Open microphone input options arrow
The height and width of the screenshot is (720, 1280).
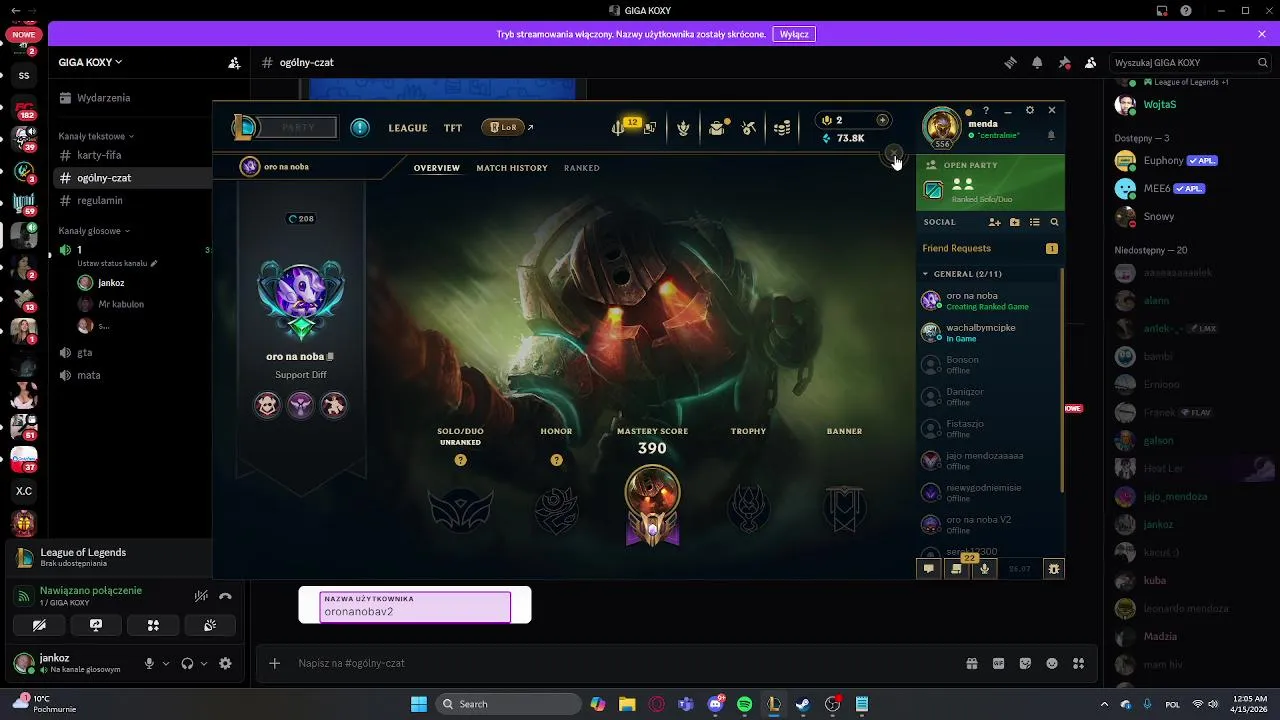[x=166, y=663]
